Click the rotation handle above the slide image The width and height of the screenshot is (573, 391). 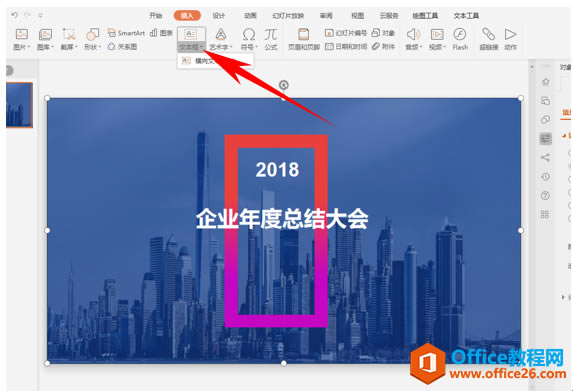pos(284,85)
